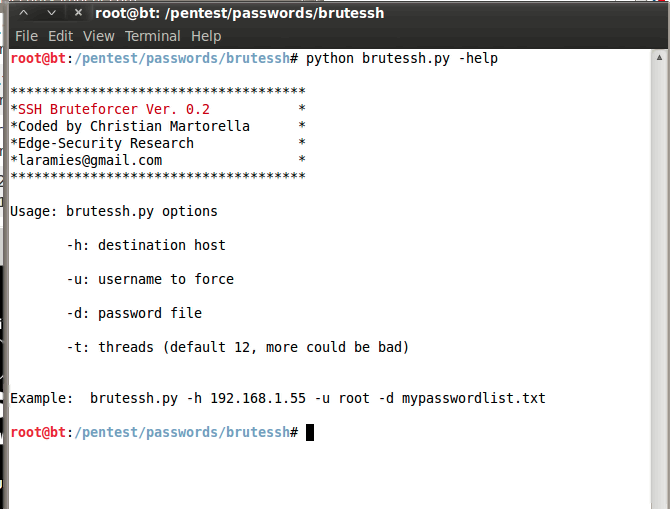
Task: Close the terminal window with X button
Action: point(76,13)
